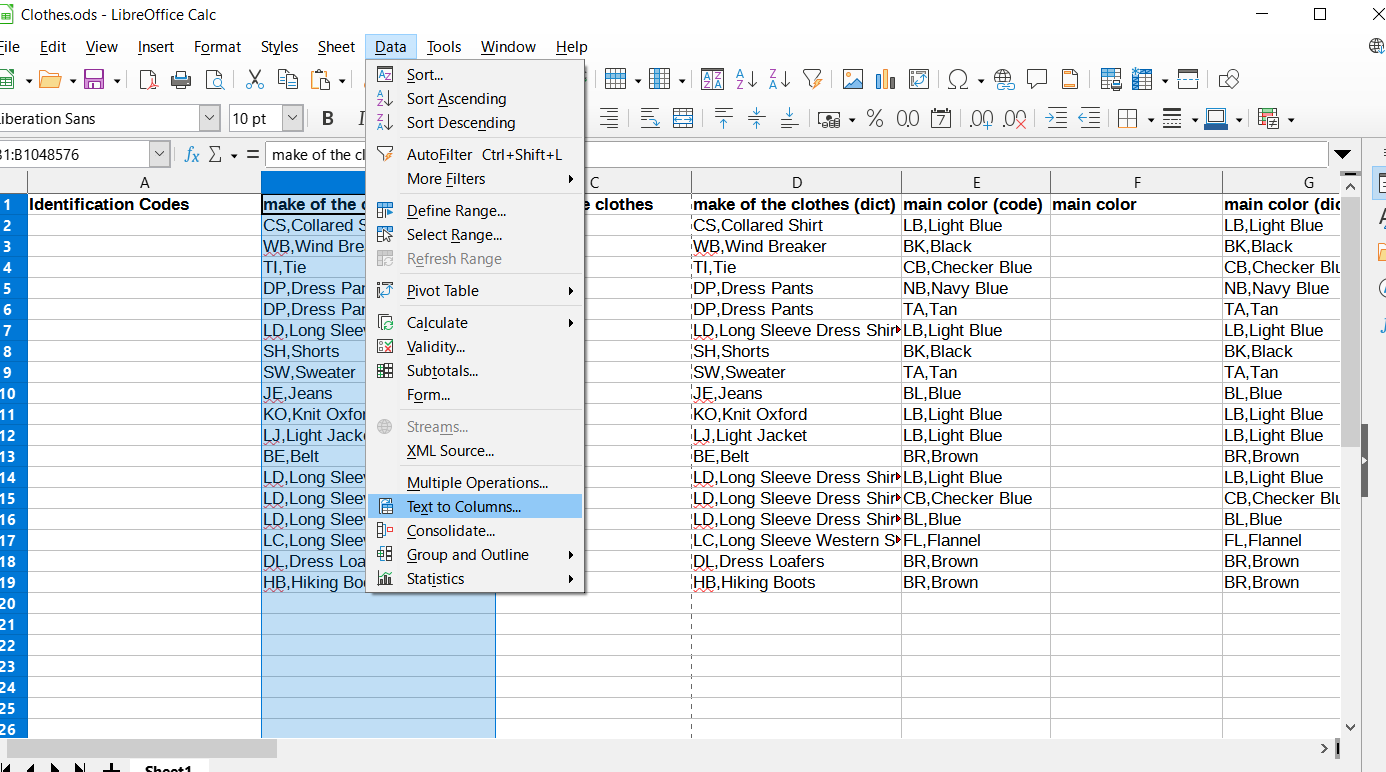Click the Insert Image icon

tap(853, 80)
